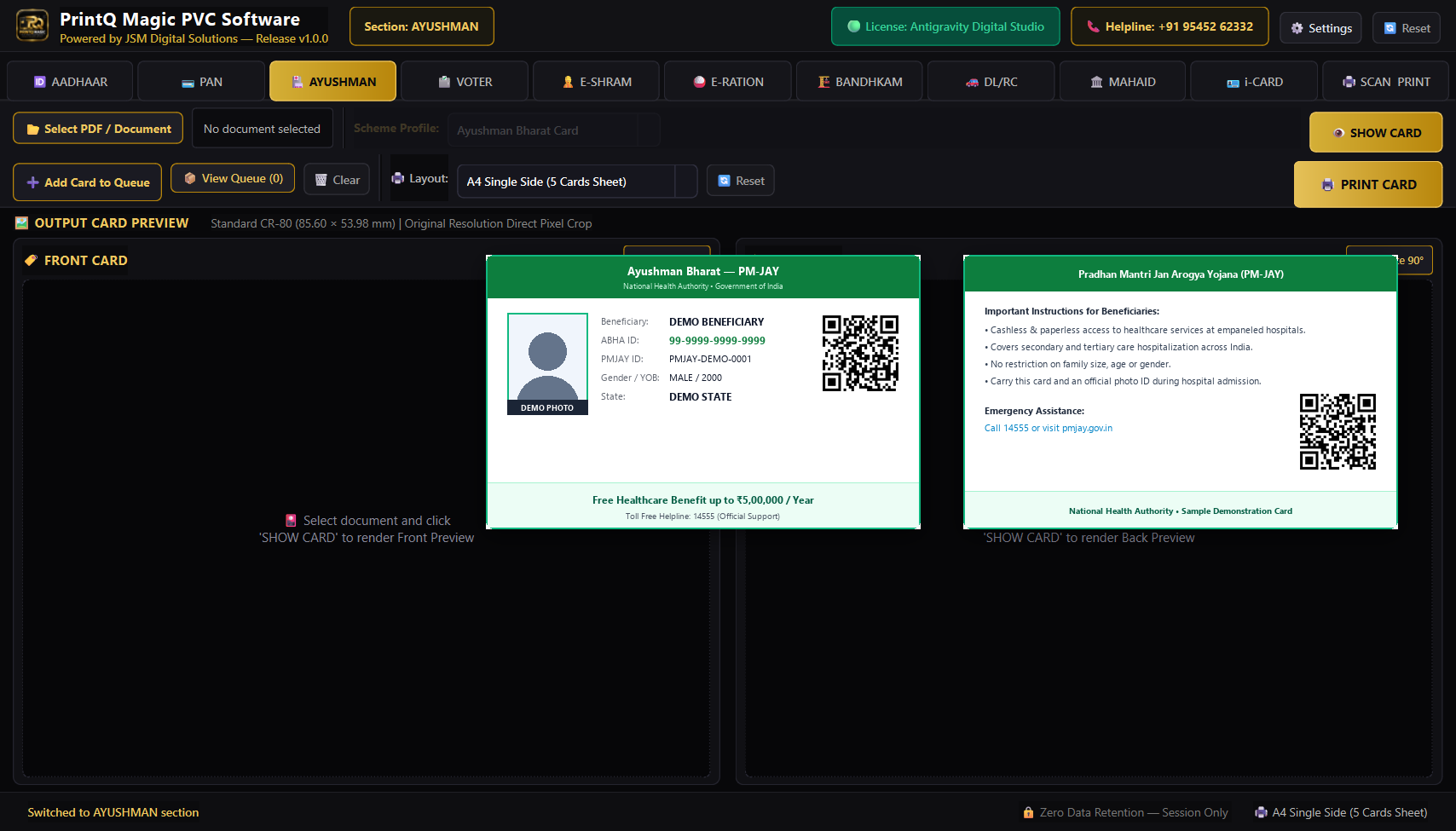Click the E-RATION bowl icon
1456x831 pixels.
click(x=699, y=82)
